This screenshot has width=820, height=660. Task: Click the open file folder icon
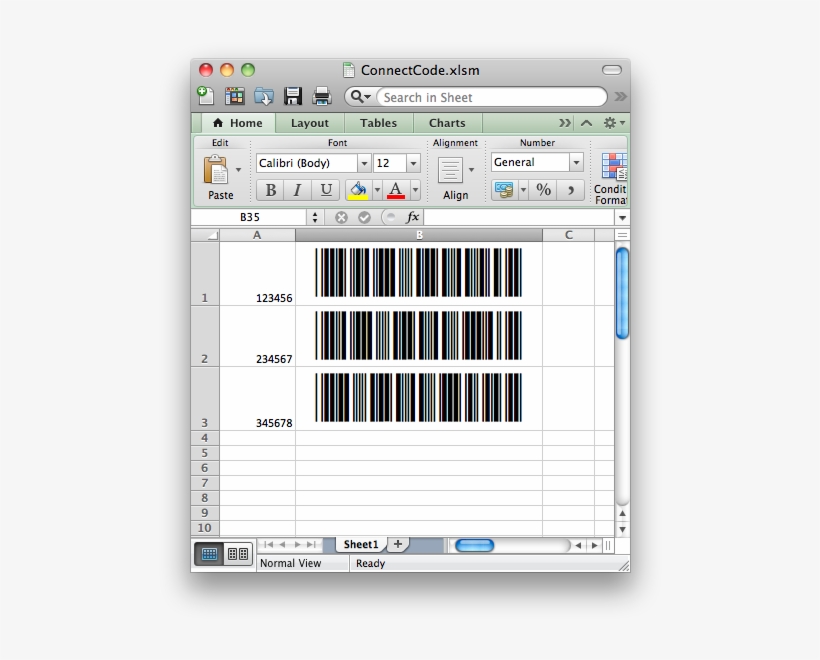click(x=264, y=96)
